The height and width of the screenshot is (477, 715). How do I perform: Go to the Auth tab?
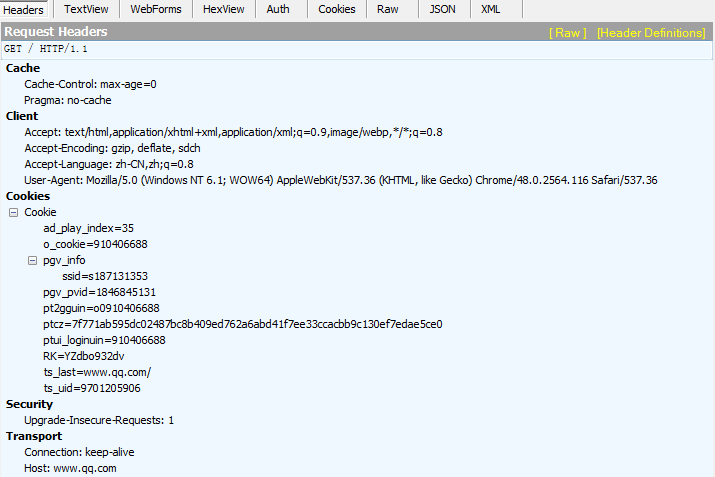tap(278, 9)
